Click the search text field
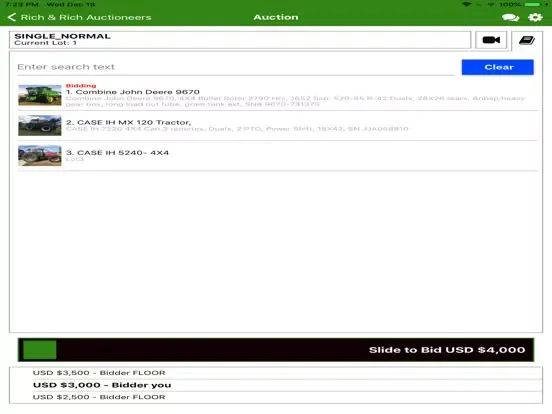This screenshot has width=552, height=414. pyautogui.click(x=236, y=67)
